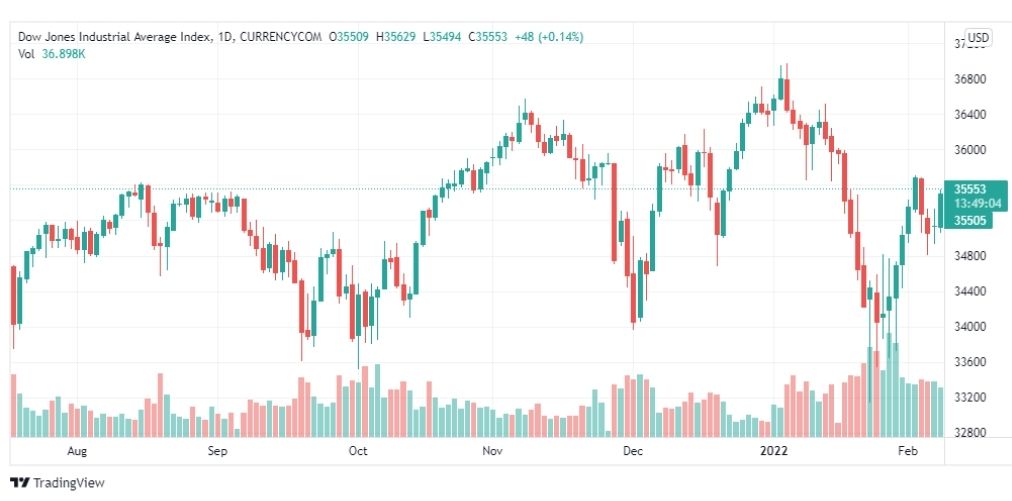This screenshot has width=1012, height=501.
Task: Click the 35553 current price label
Action: tap(970, 188)
